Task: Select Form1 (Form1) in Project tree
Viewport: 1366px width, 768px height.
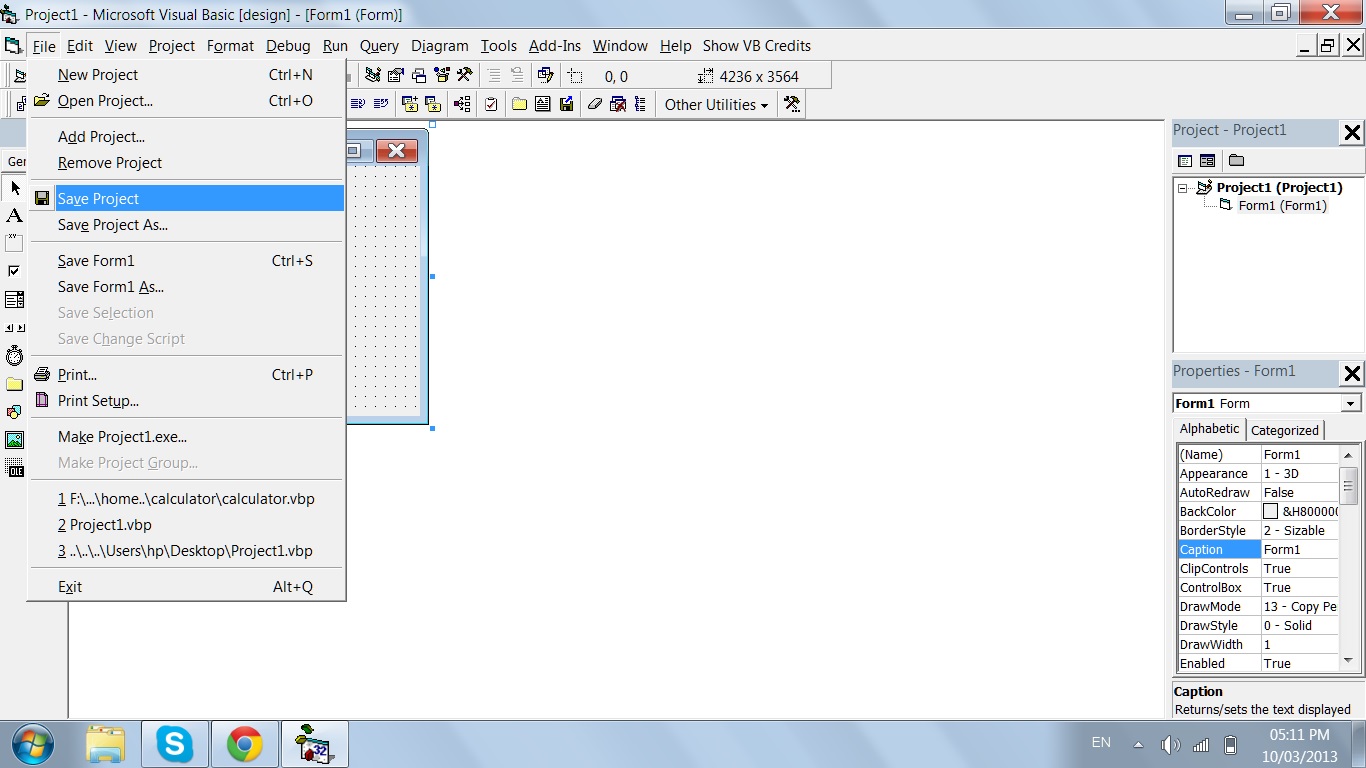Action: [x=1282, y=206]
